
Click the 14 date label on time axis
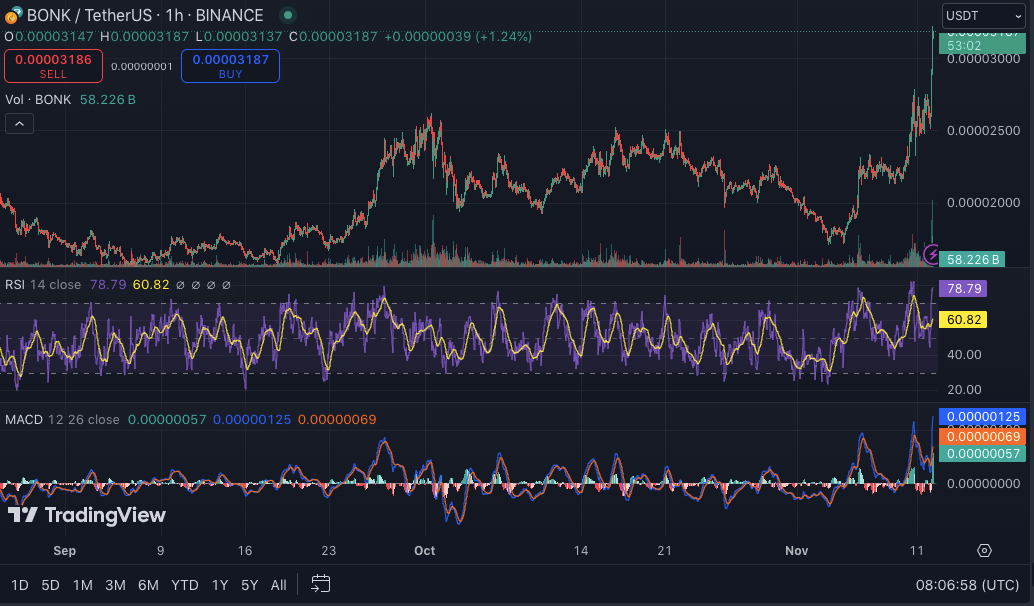[x=581, y=551]
